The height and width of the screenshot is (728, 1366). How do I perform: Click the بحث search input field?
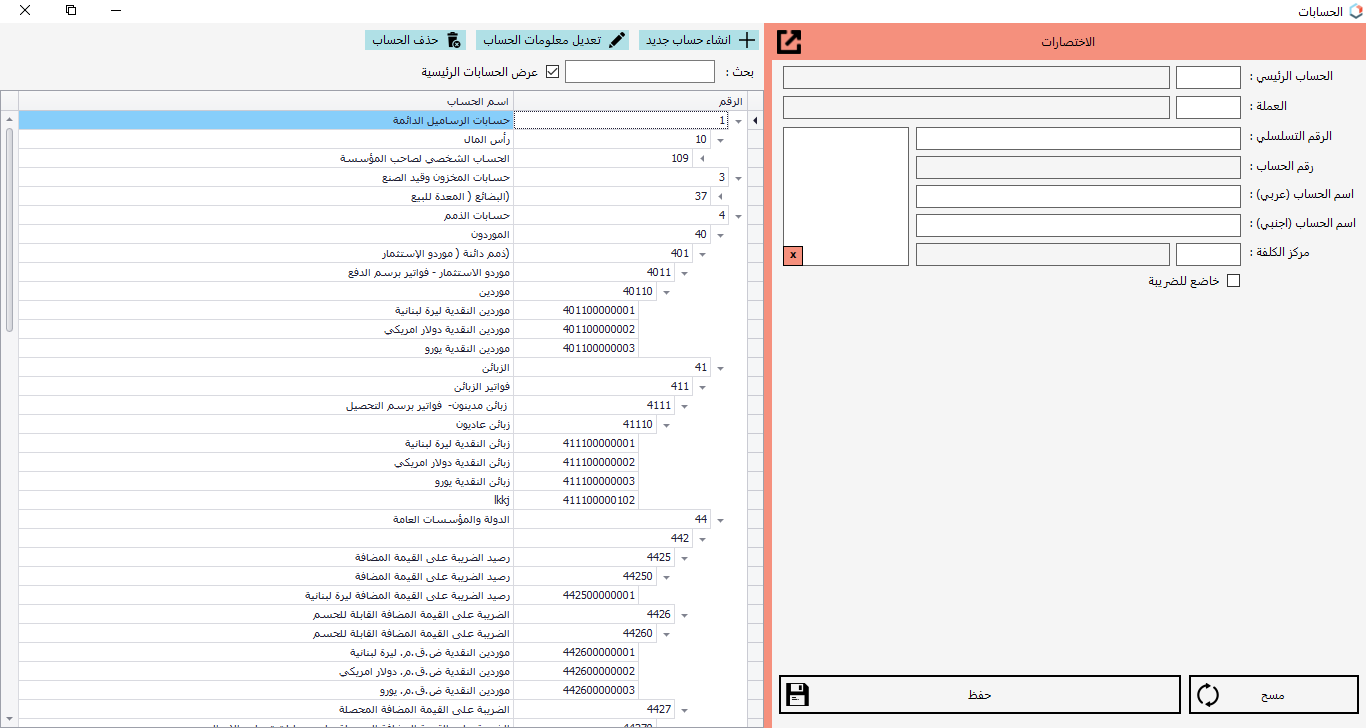tap(640, 72)
